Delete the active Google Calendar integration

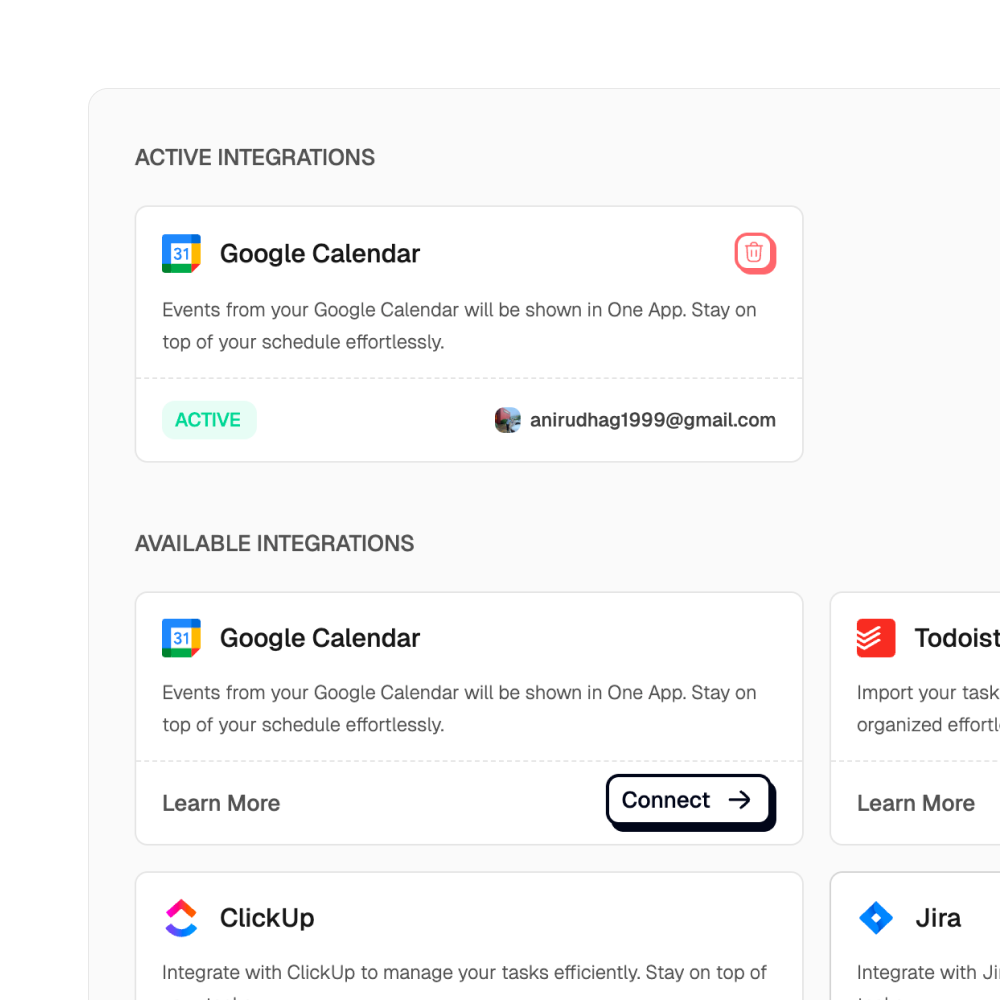pos(755,253)
